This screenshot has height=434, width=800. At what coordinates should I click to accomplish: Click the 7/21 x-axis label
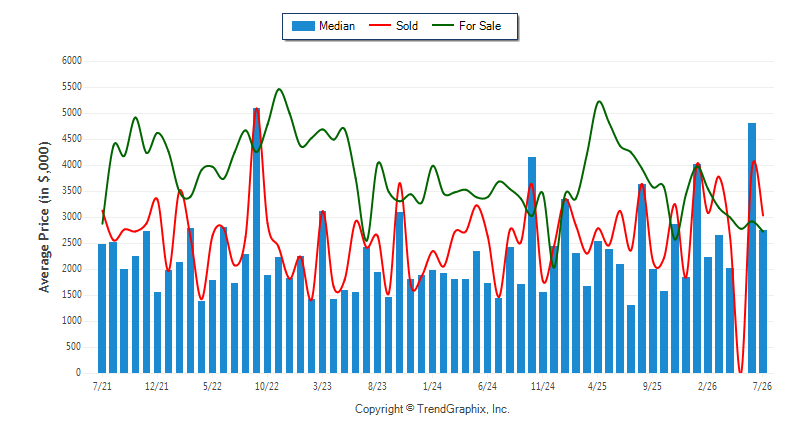pos(102,386)
